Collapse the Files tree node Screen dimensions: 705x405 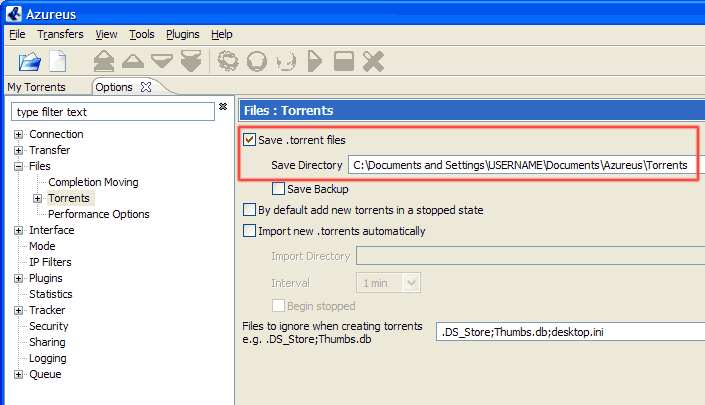(x=18, y=166)
